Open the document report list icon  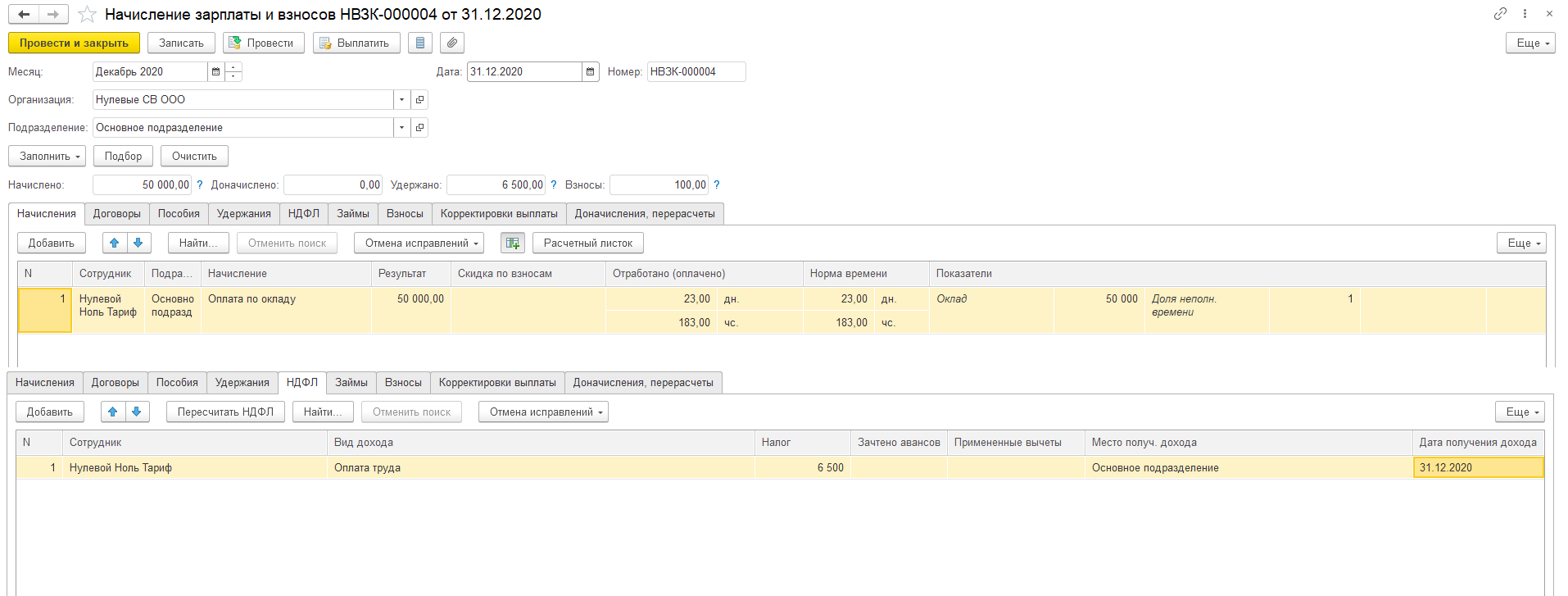pyautogui.click(x=420, y=43)
